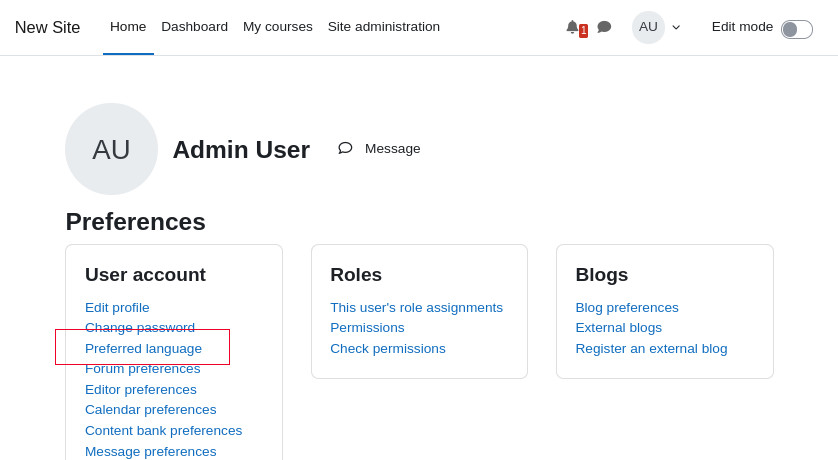Toggle the Edit mode switch

pyautogui.click(x=796, y=29)
